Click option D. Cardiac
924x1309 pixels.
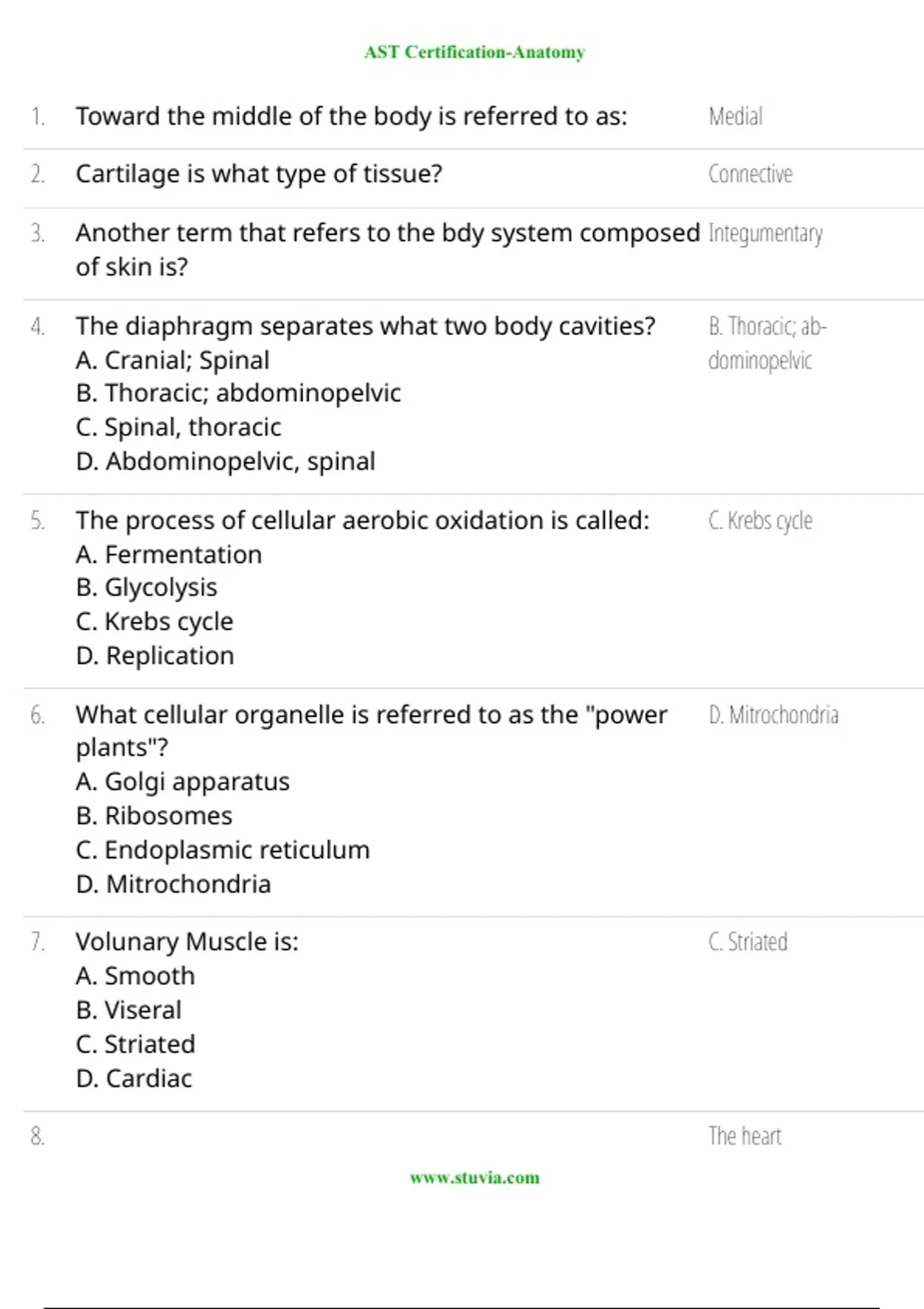coord(134,1078)
